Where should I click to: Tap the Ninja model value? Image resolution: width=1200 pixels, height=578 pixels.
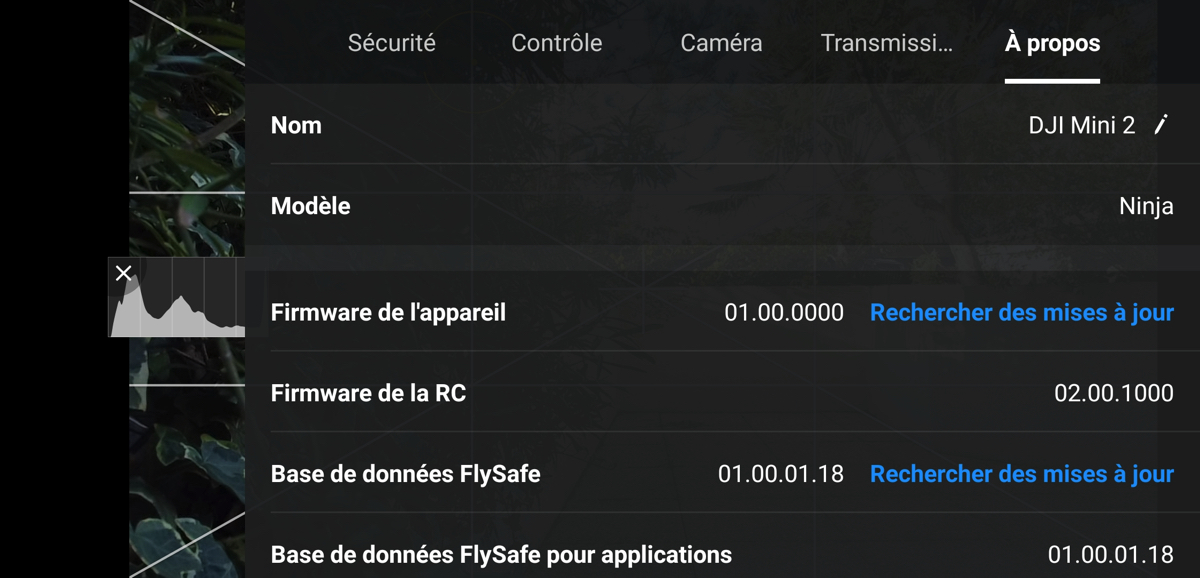pyautogui.click(x=1146, y=207)
